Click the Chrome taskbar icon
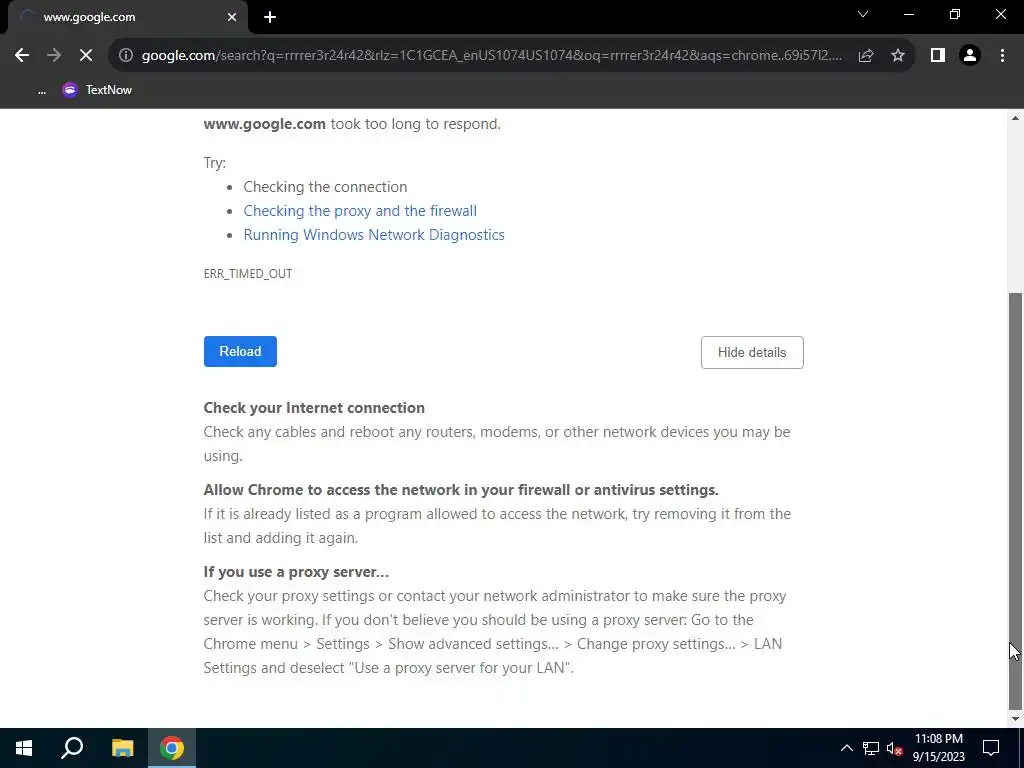This screenshot has width=1024, height=768. [x=172, y=748]
